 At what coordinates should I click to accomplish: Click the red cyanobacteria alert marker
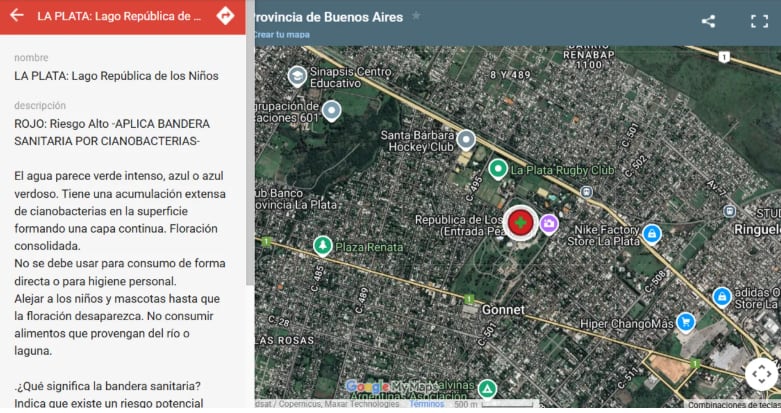[521, 223]
